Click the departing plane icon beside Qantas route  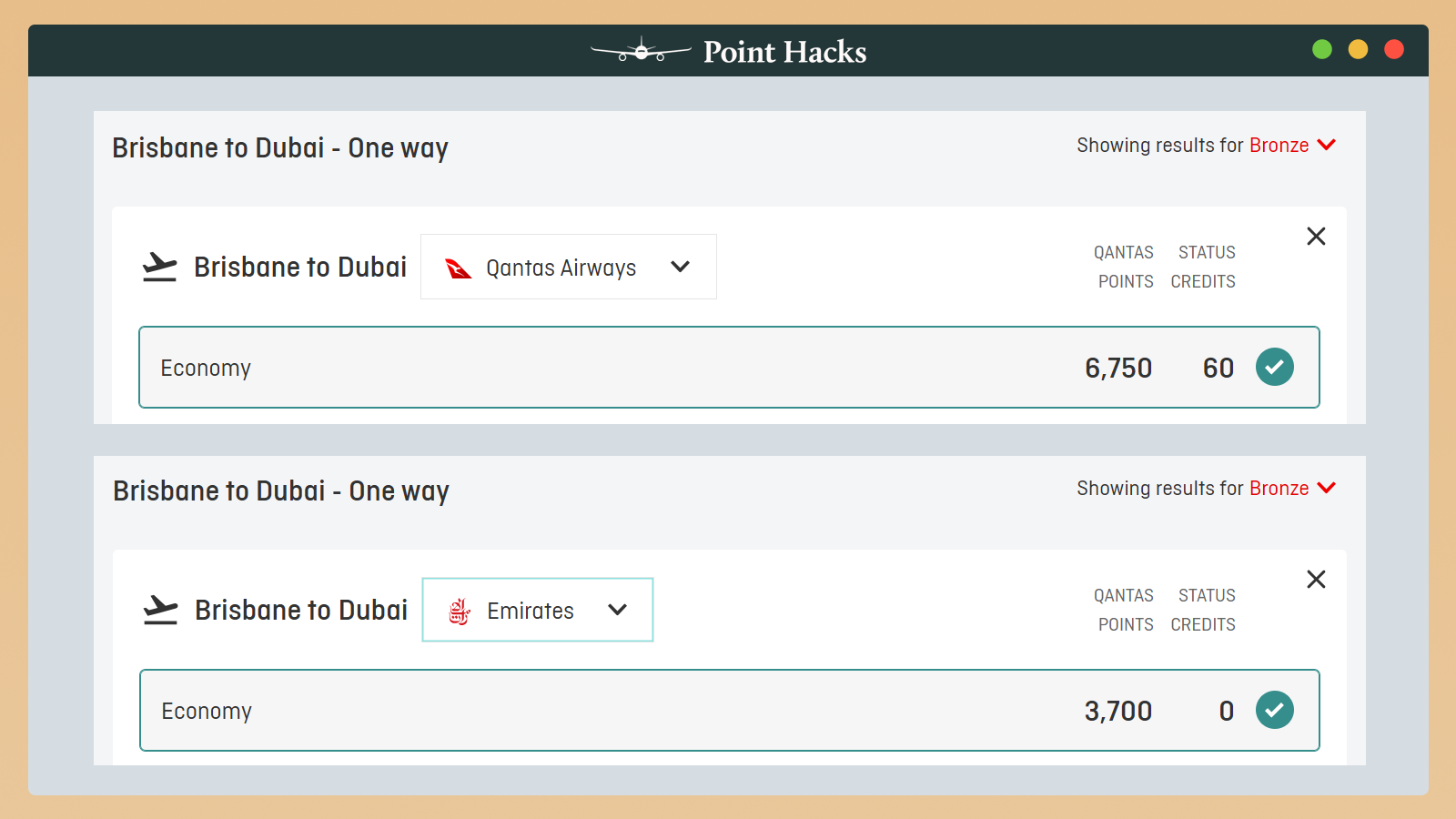pos(160,268)
